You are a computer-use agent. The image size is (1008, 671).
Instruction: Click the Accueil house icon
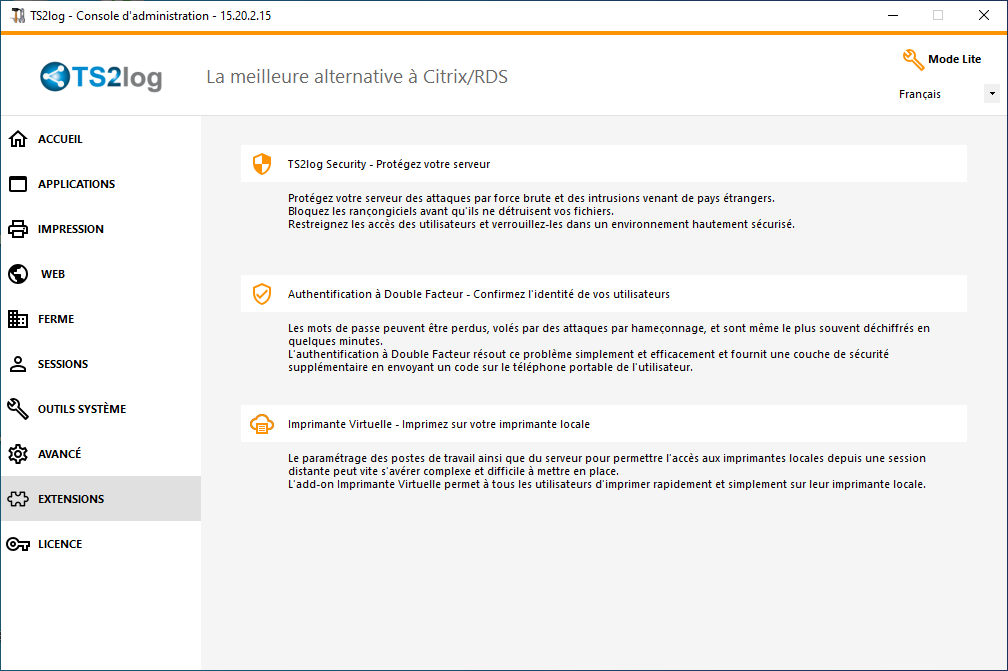click(x=18, y=139)
